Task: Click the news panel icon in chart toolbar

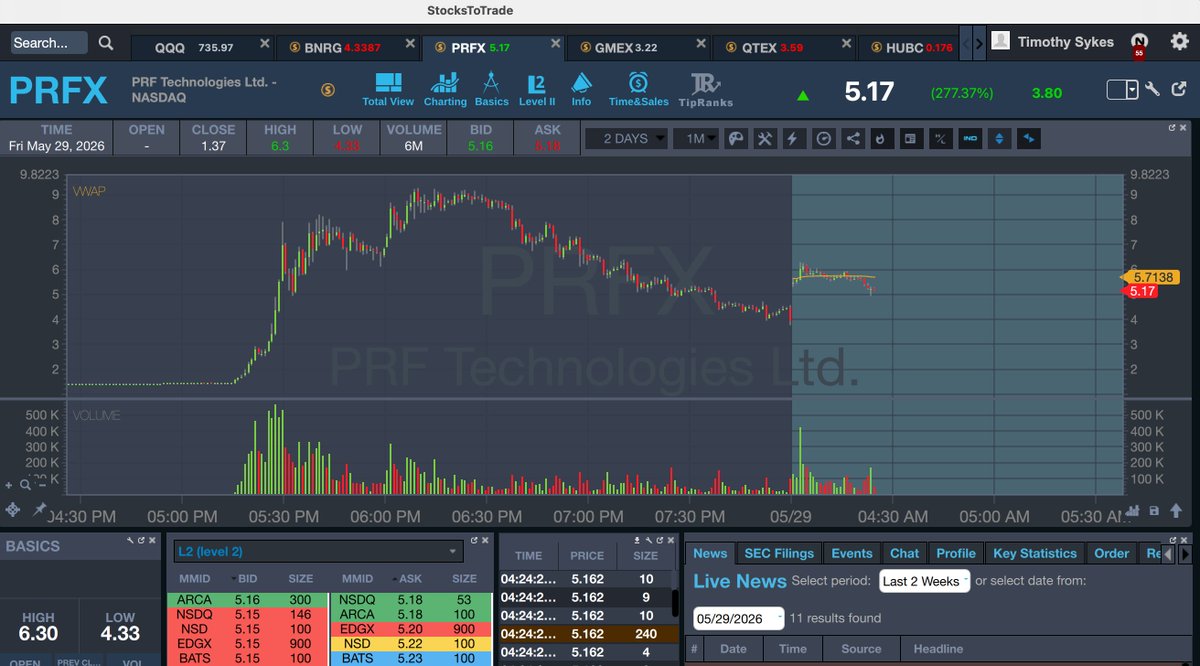Action: click(x=910, y=139)
